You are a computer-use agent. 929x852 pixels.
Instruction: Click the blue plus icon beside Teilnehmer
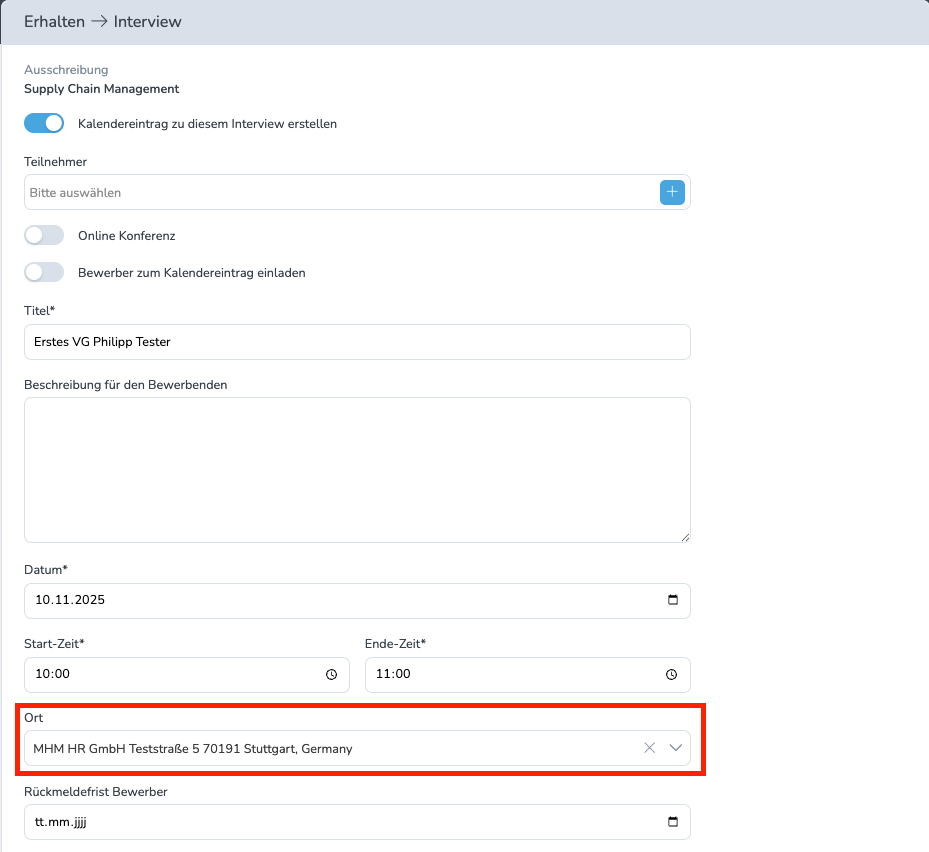(672, 192)
